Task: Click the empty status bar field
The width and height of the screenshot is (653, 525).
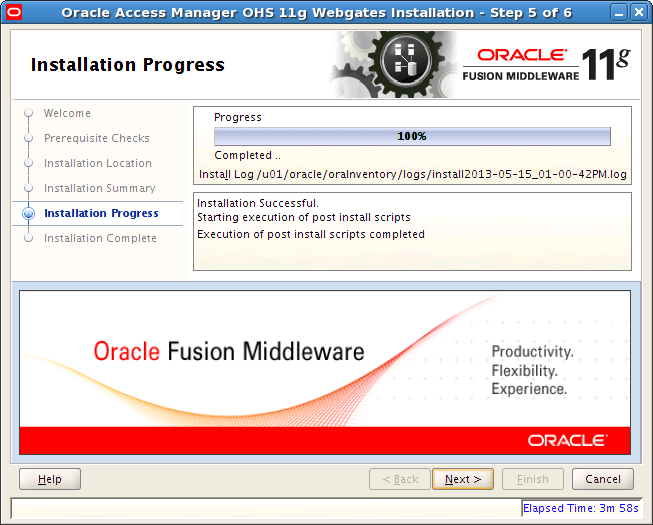Action: (x=266, y=508)
